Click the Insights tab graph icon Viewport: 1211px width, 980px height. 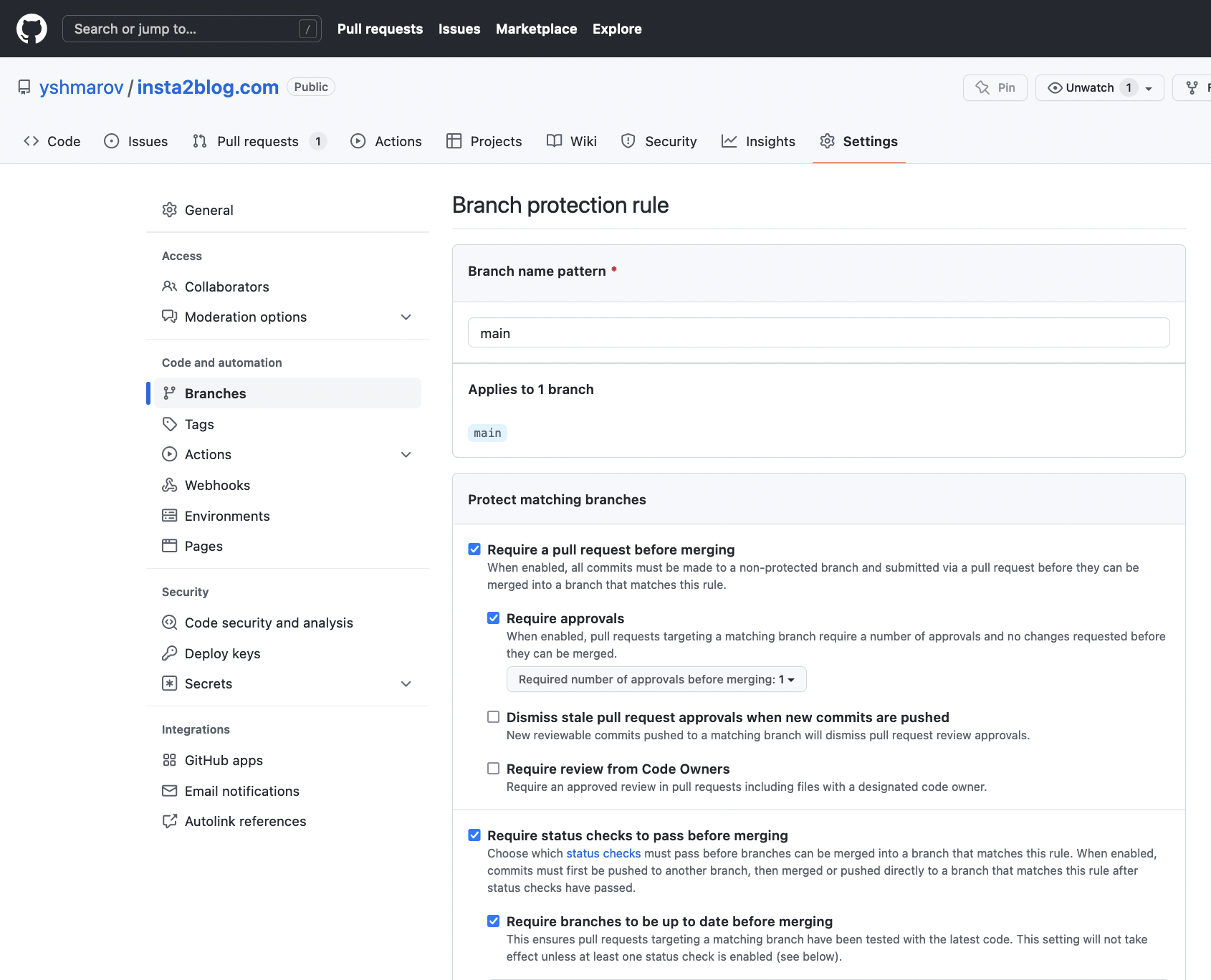coord(729,141)
